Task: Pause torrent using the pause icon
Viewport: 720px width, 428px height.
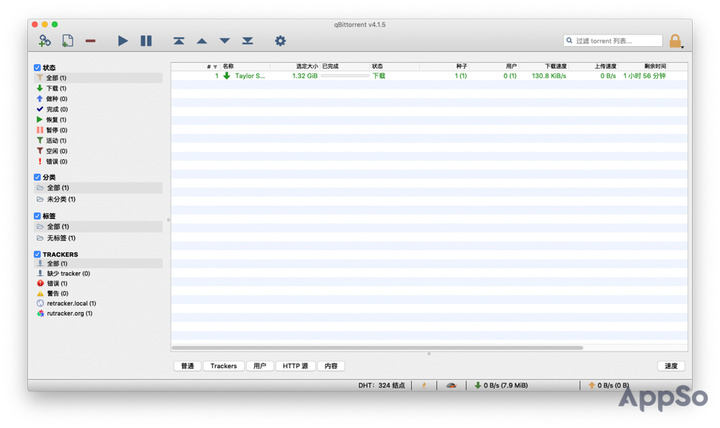Action: (146, 41)
